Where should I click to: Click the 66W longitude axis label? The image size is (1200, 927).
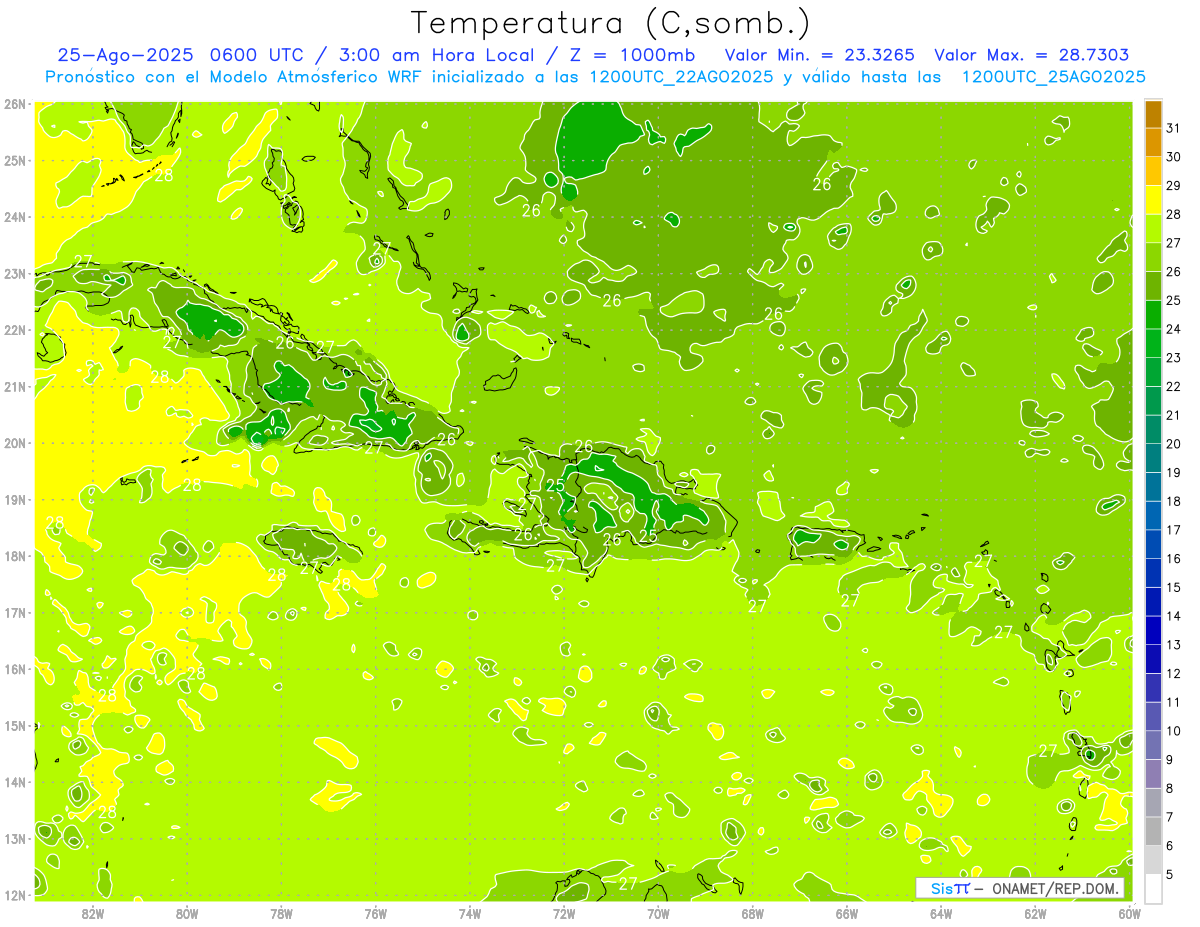point(847,913)
